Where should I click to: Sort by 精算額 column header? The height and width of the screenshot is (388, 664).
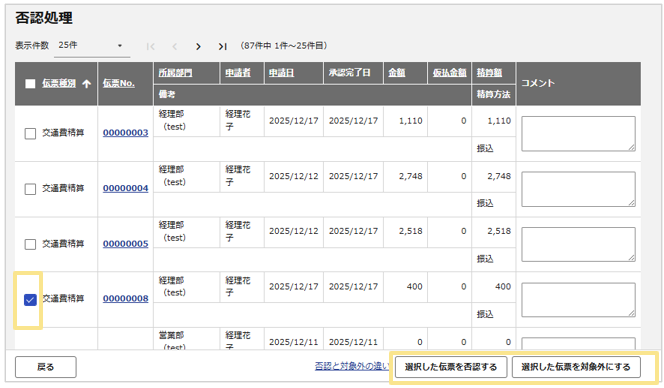(490, 73)
